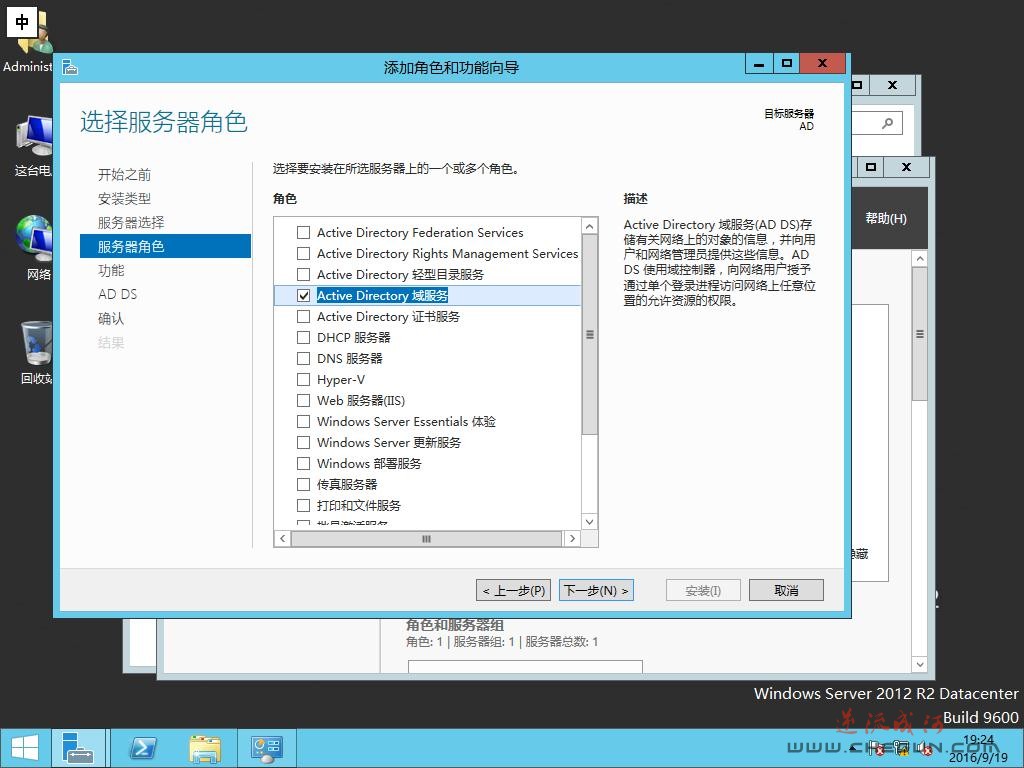Close the 添加角色和功能向导 window
The width and height of the screenshot is (1024, 768).
coord(823,63)
